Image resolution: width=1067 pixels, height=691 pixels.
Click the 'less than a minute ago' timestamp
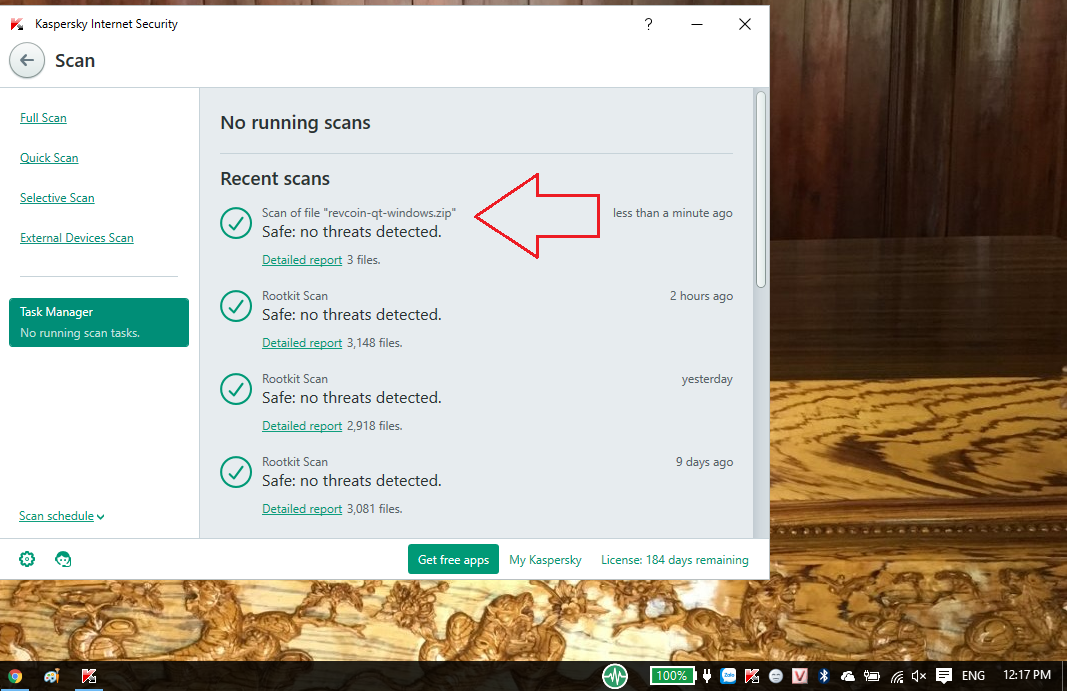672,213
